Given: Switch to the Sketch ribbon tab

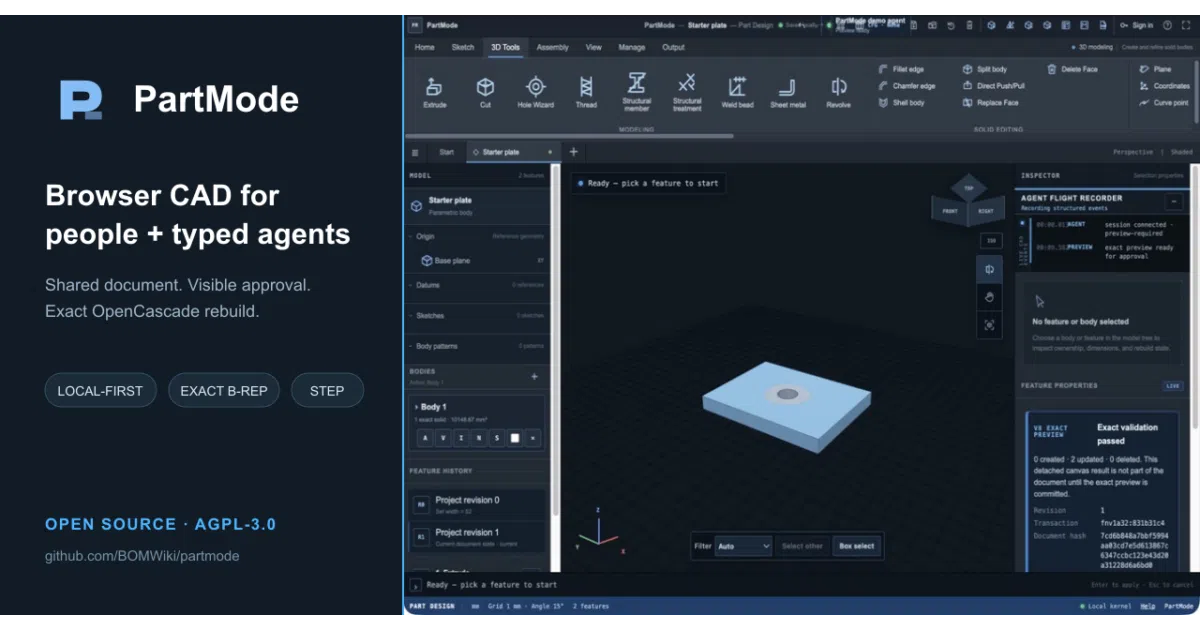Looking at the screenshot, I should (x=463, y=47).
